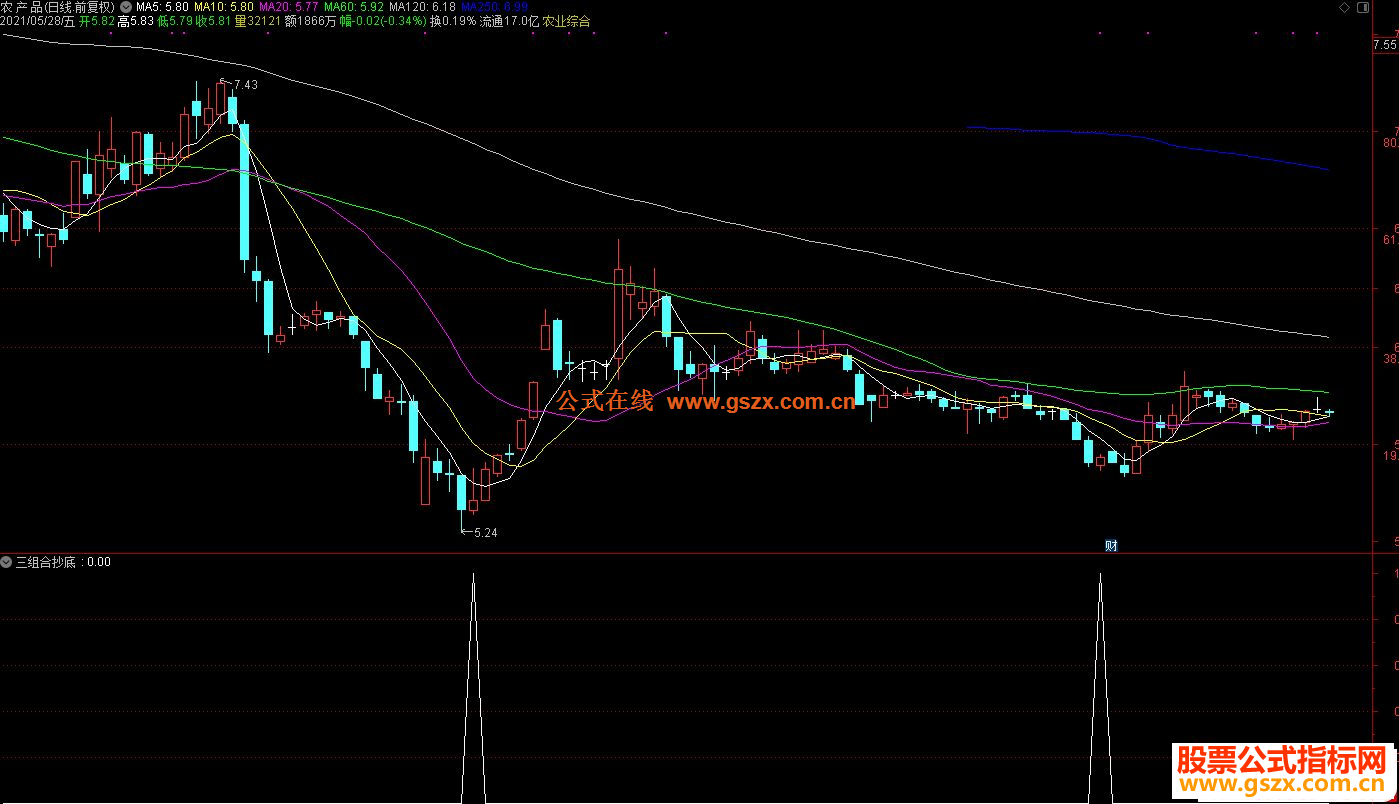Click the second 三组合抄底 signal spike near 财

pos(1101,688)
